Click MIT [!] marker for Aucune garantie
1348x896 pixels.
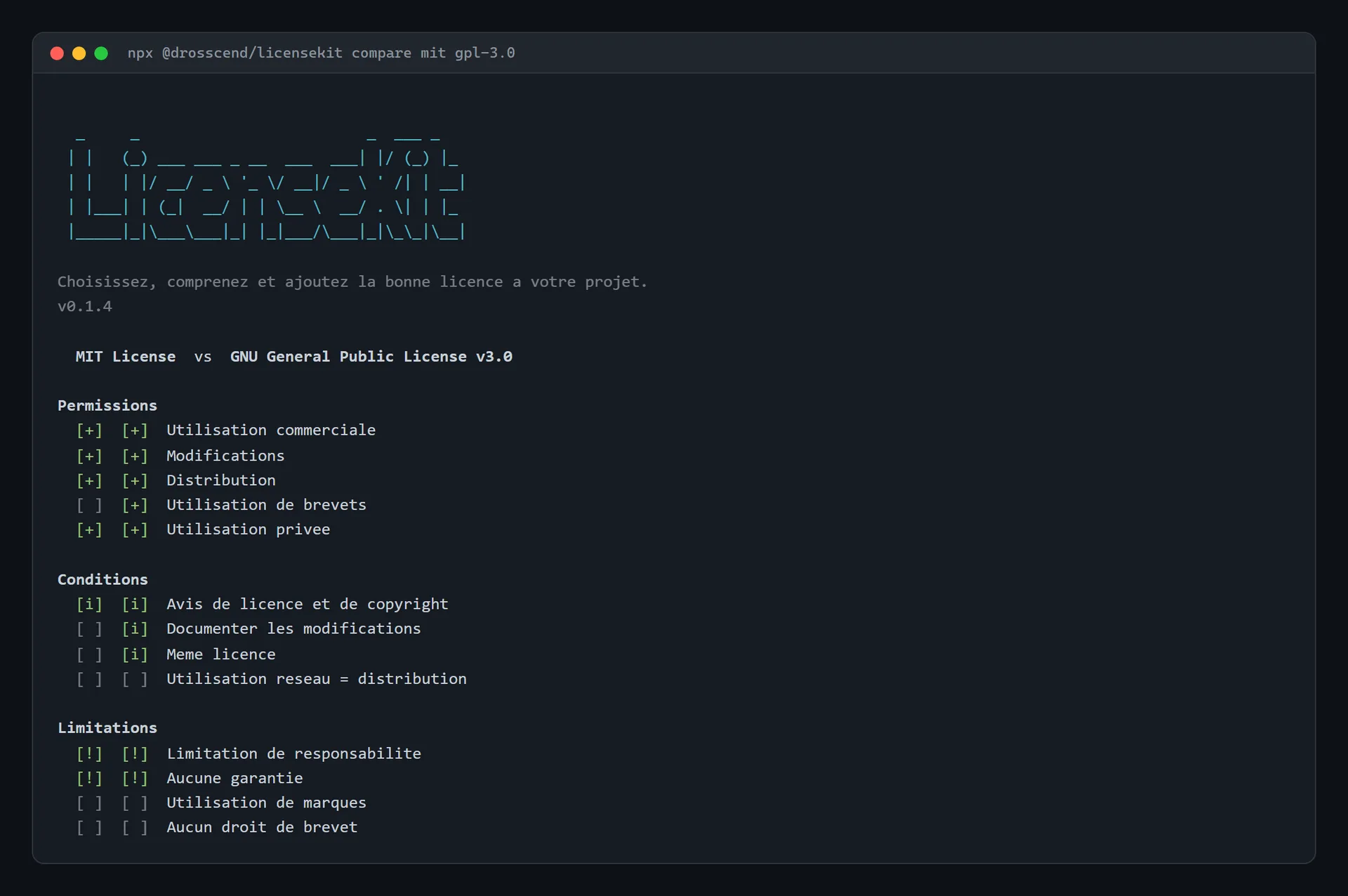[x=89, y=778]
